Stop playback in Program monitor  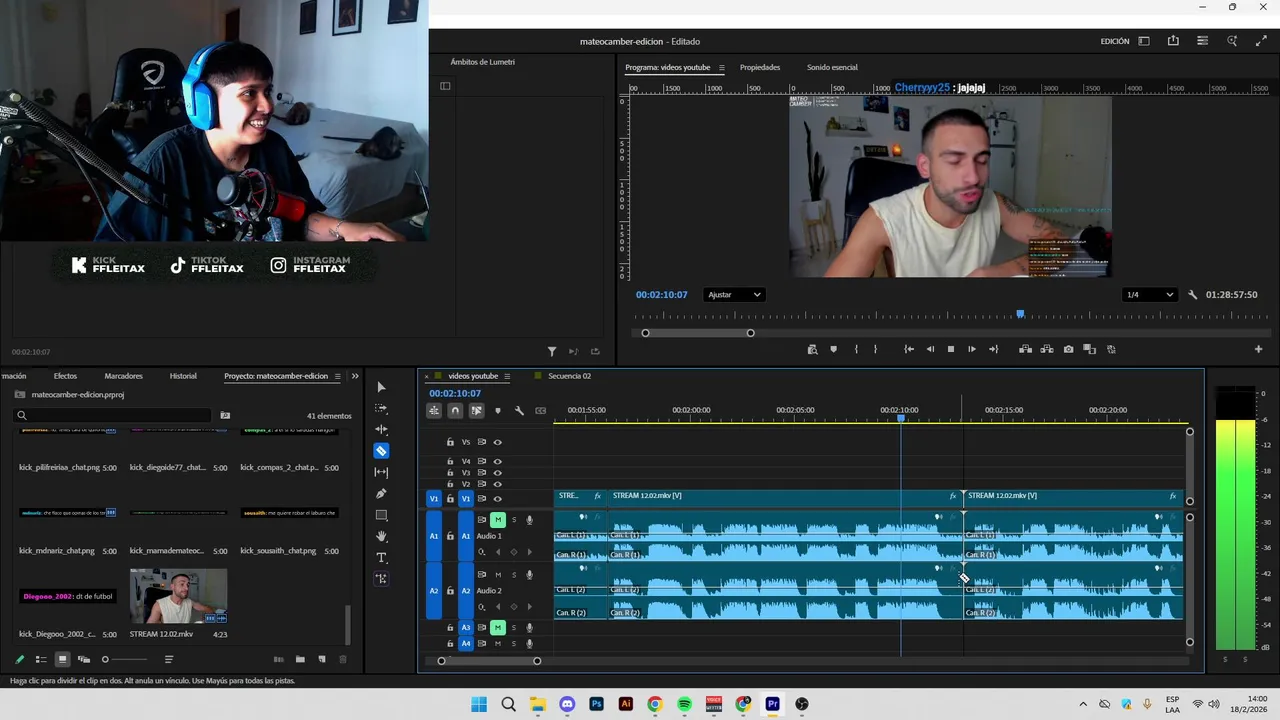pyautogui.click(x=951, y=349)
